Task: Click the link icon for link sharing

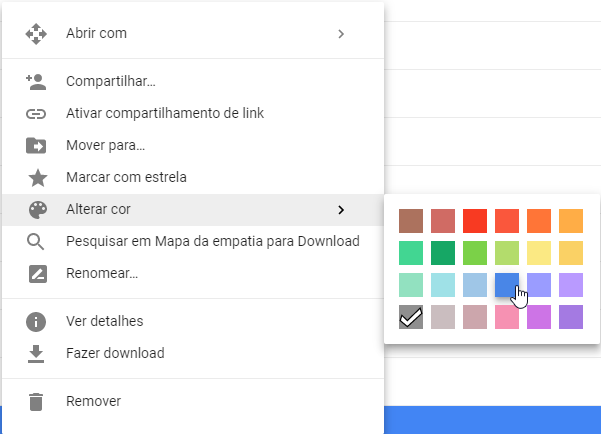Action: (x=36, y=114)
